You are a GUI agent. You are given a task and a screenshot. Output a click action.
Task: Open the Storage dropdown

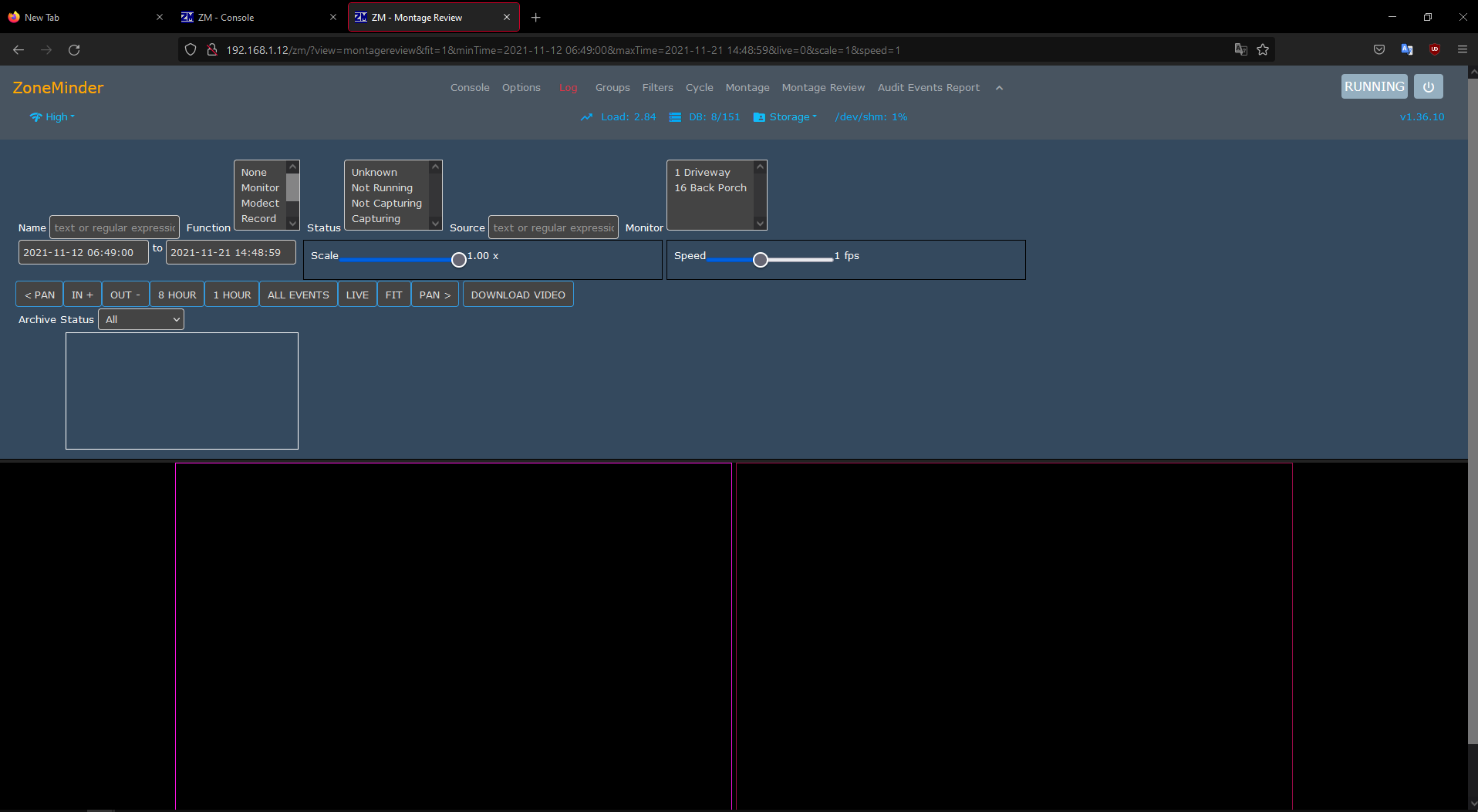(785, 117)
